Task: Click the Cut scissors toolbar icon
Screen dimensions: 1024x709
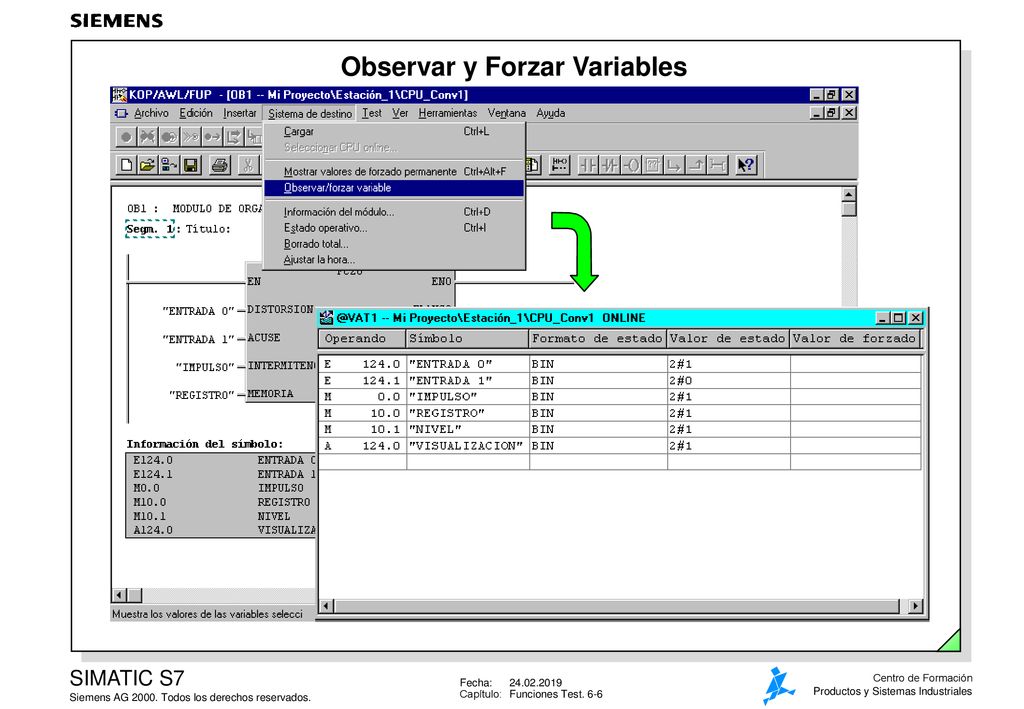Action: (x=248, y=165)
